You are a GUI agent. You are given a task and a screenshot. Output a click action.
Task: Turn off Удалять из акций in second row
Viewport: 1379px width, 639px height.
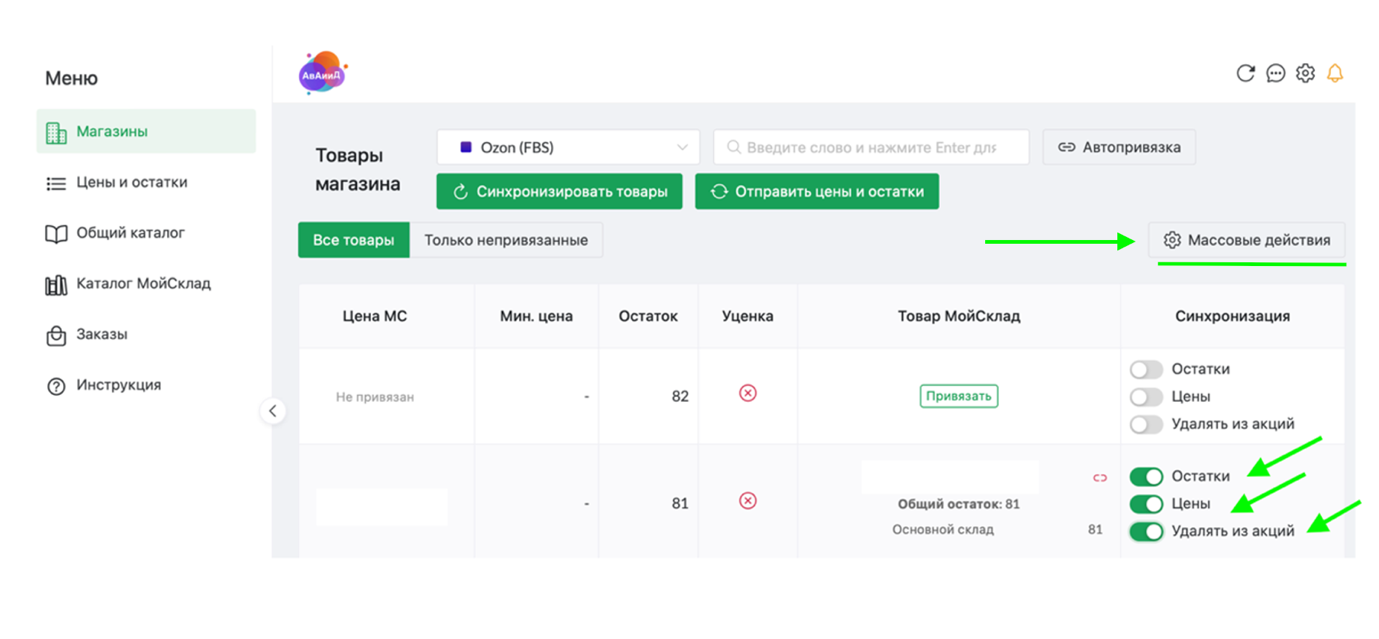[x=1146, y=532]
